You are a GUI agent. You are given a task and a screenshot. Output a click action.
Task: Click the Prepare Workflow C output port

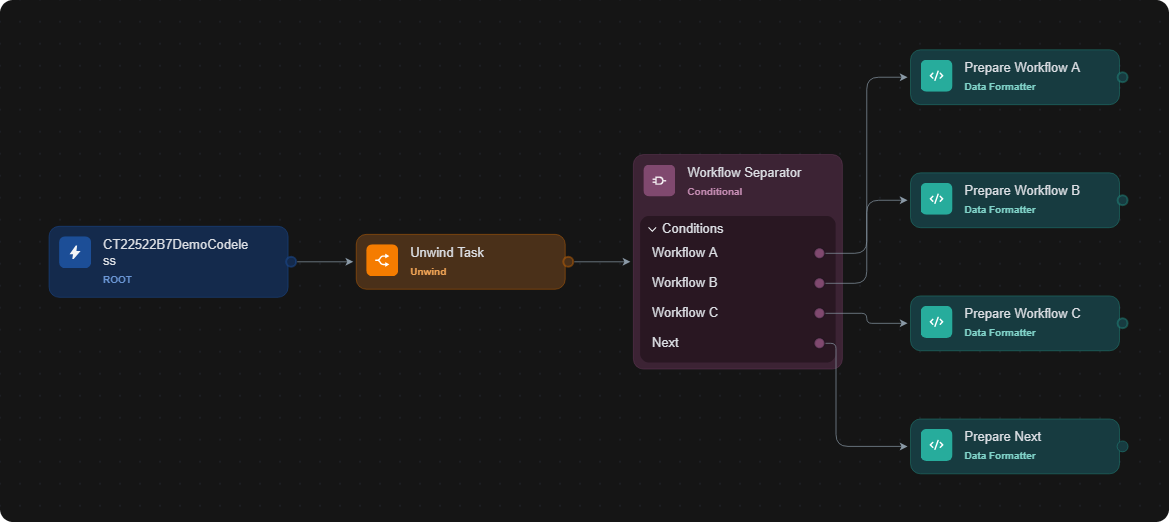(1122, 323)
